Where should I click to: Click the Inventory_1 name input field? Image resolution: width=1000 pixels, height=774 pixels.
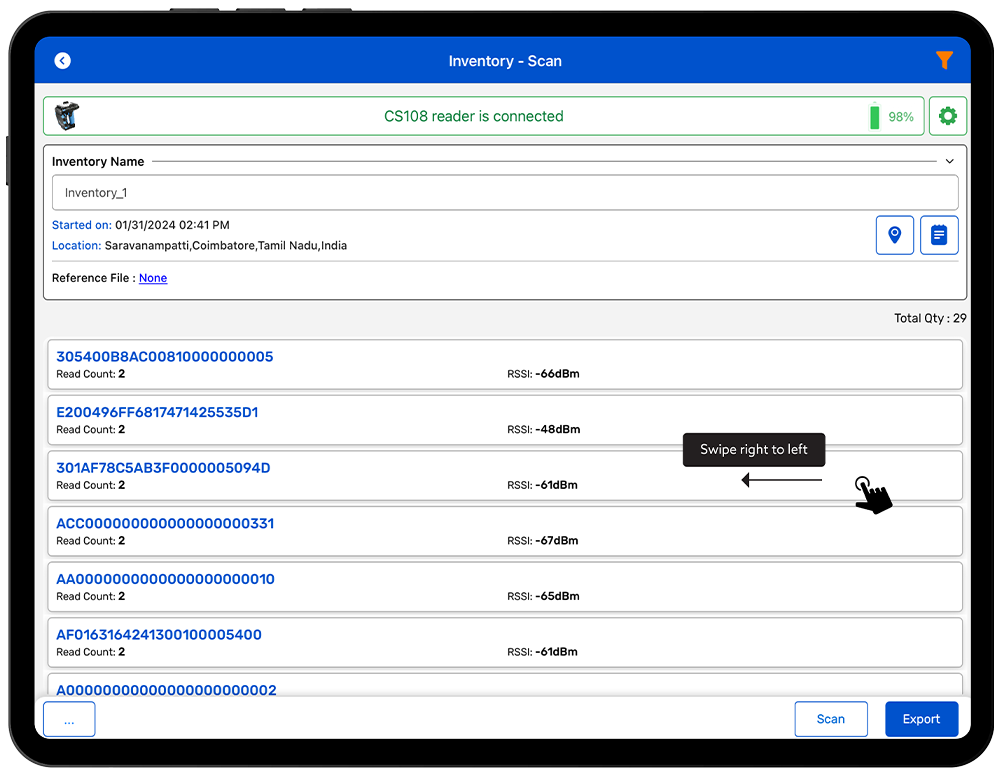click(504, 193)
